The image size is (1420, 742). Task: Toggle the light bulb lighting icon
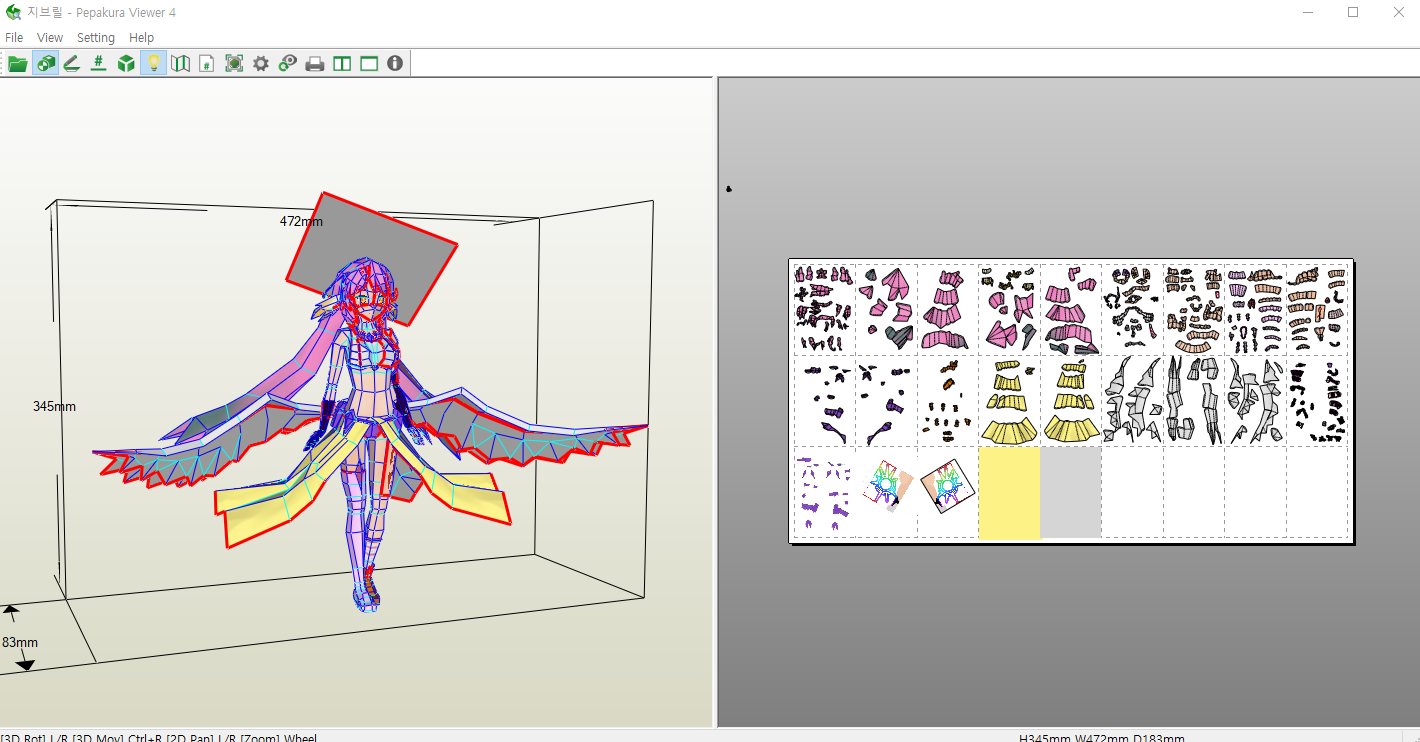(x=153, y=64)
